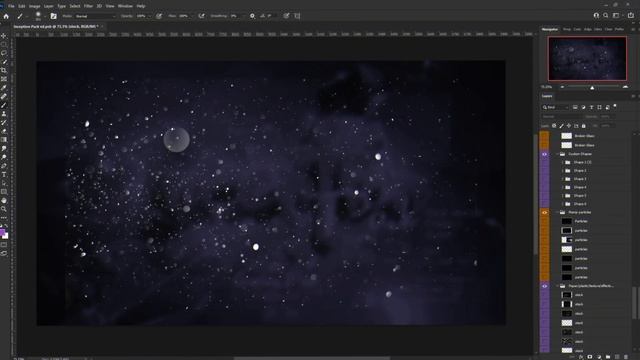Click navigator zoom out button

[x=562, y=87]
